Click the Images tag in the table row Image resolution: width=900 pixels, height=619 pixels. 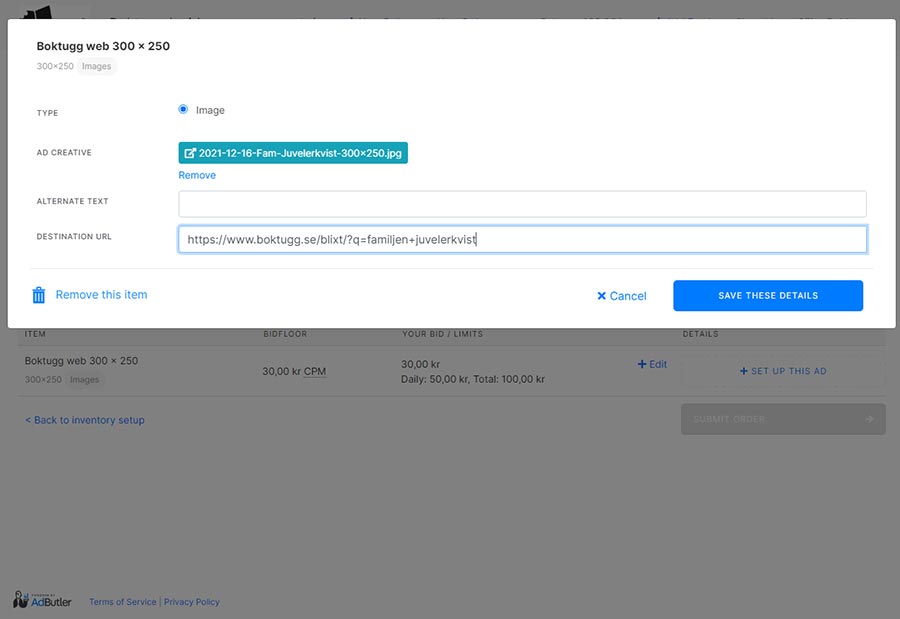click(x=84, y=380)
